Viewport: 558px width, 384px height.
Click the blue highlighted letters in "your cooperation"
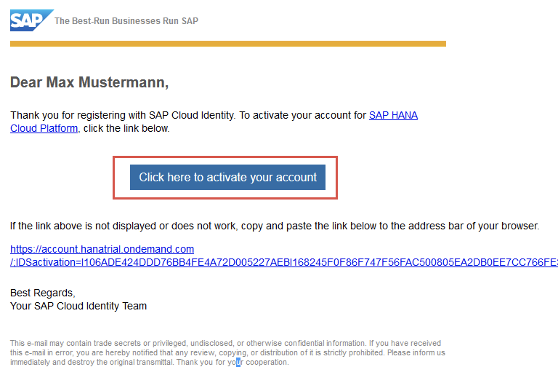click(x=238, y=362)
